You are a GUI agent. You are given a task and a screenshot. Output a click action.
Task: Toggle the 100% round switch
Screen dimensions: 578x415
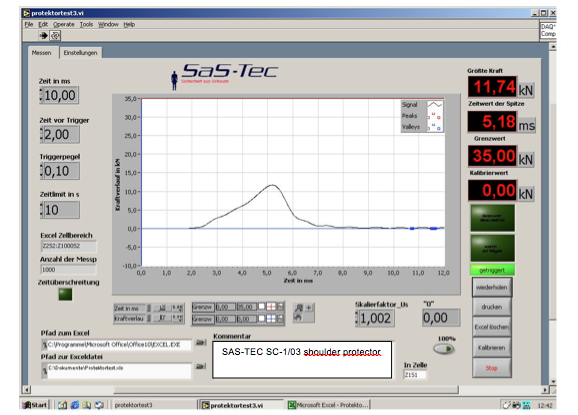pos(444,349)
